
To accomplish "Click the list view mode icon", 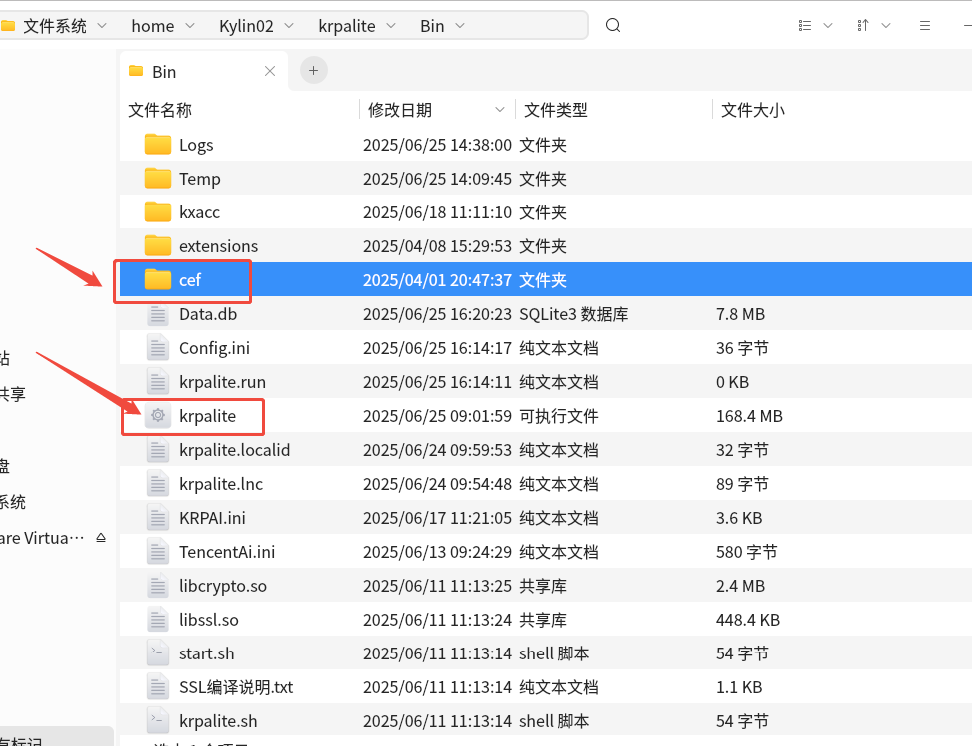I will click(805, 25).
